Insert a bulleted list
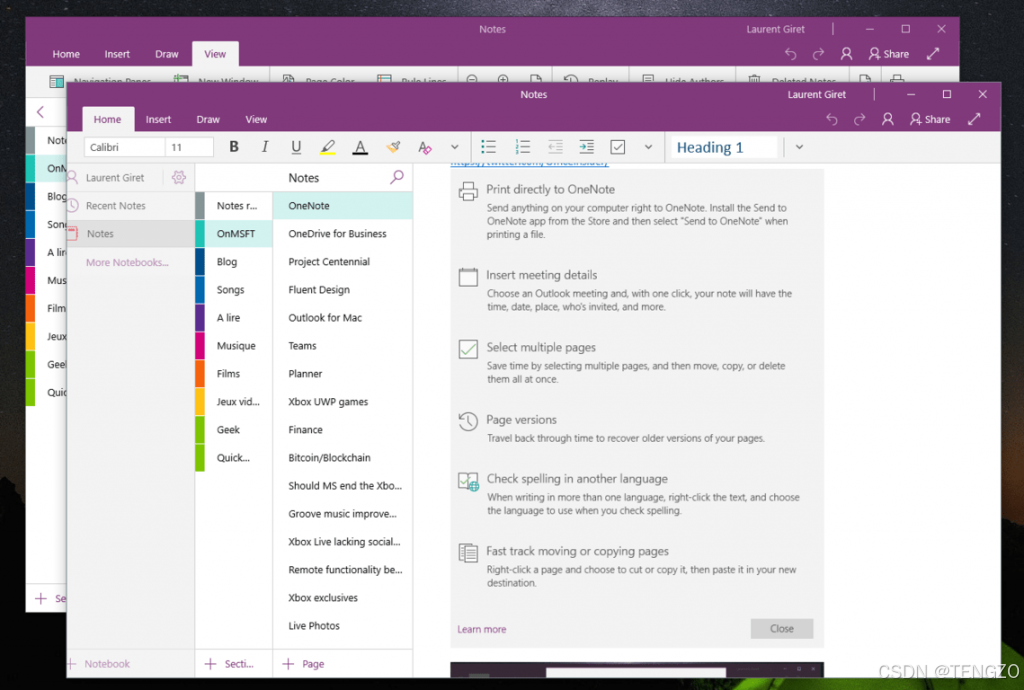 pyautogui.click(x=488, y=147)
